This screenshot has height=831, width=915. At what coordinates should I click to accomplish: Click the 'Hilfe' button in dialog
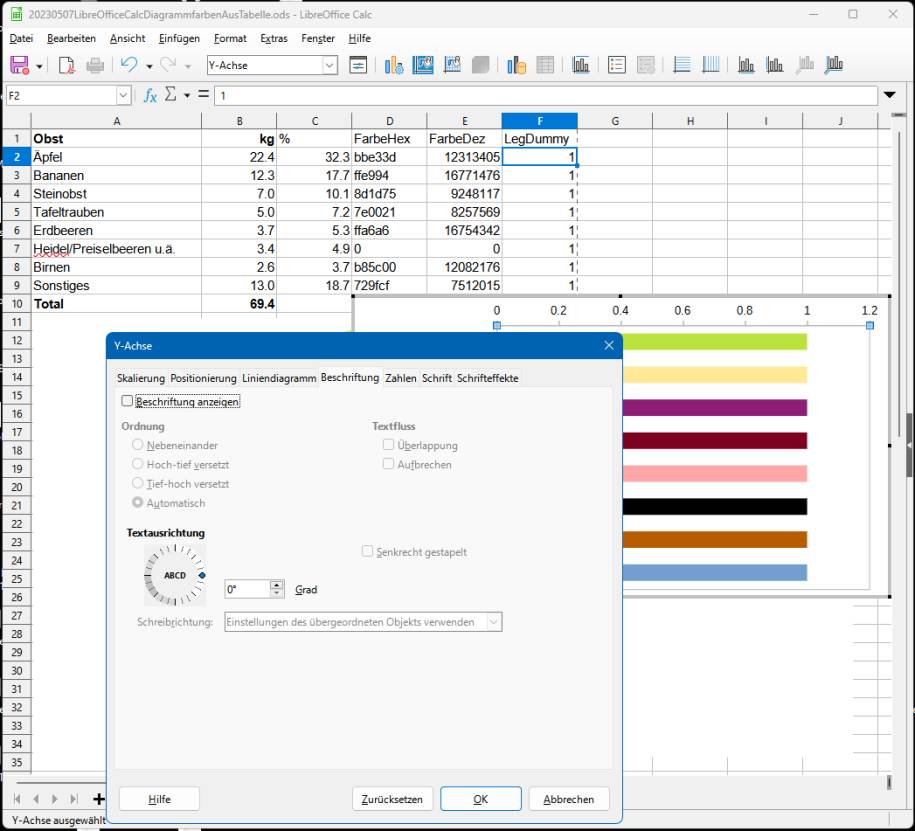pyautogui.click(x=159, y=799)
